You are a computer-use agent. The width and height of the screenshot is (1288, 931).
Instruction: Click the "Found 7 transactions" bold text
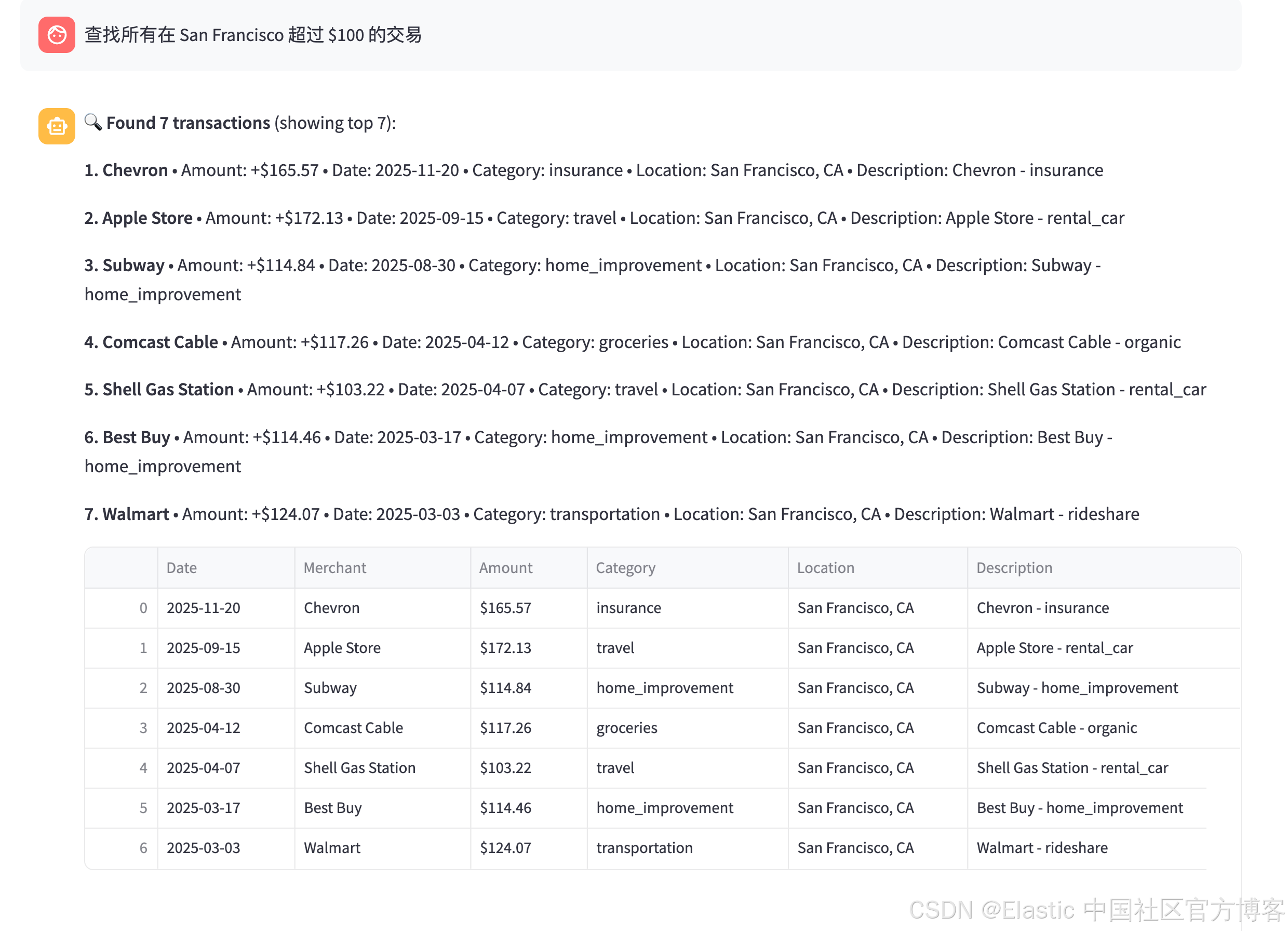coord(188,123)
